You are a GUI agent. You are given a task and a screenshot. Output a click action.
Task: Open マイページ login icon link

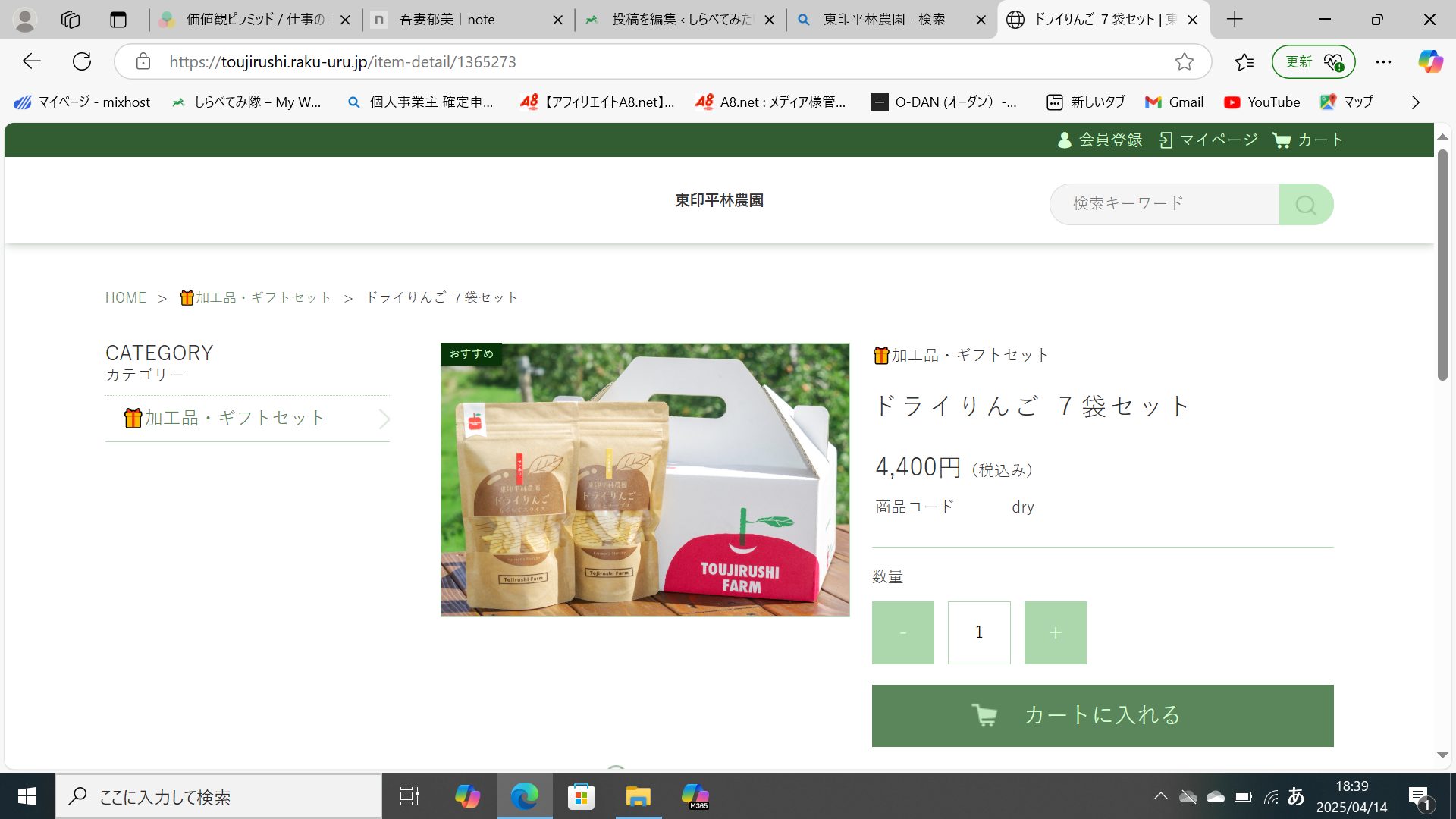[1166, 140]
